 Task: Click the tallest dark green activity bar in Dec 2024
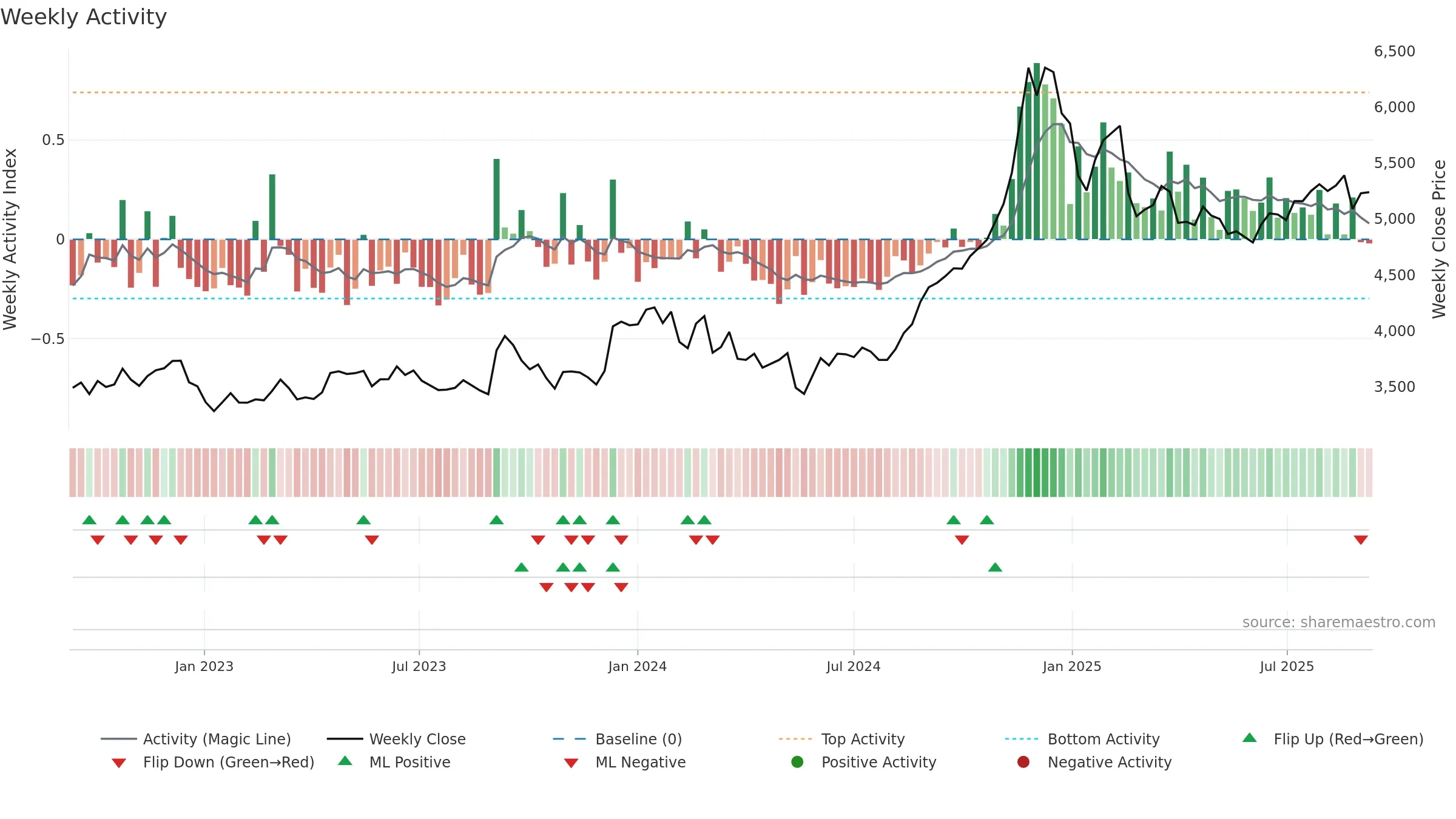[x=1037, y=151]
